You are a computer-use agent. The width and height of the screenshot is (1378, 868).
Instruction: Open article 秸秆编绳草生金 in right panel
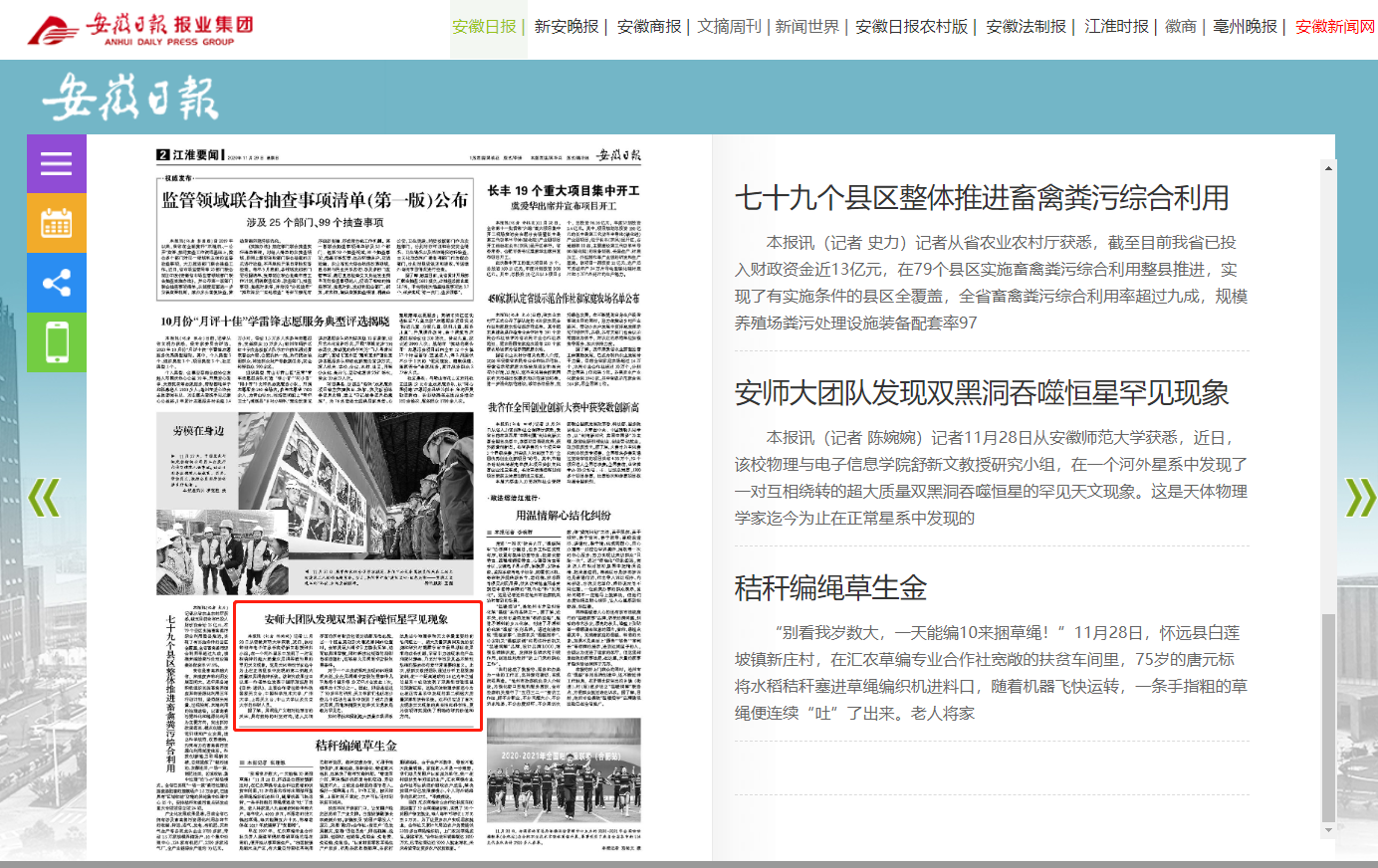[830, 588]
